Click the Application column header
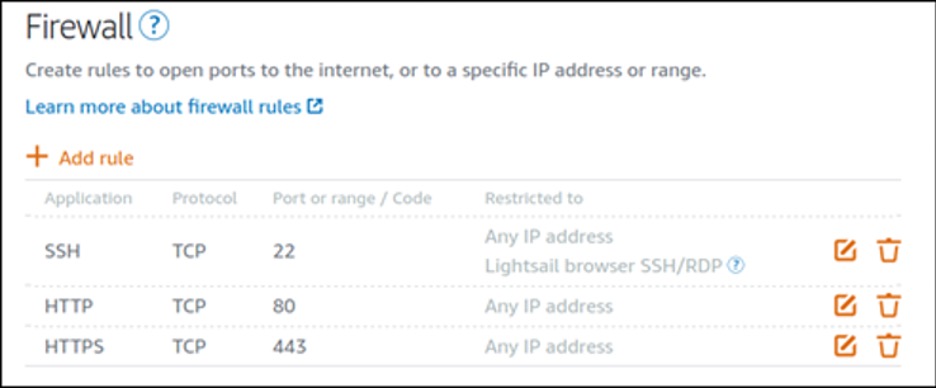This screenshot has width=936, height=388. tap(88, 198)
